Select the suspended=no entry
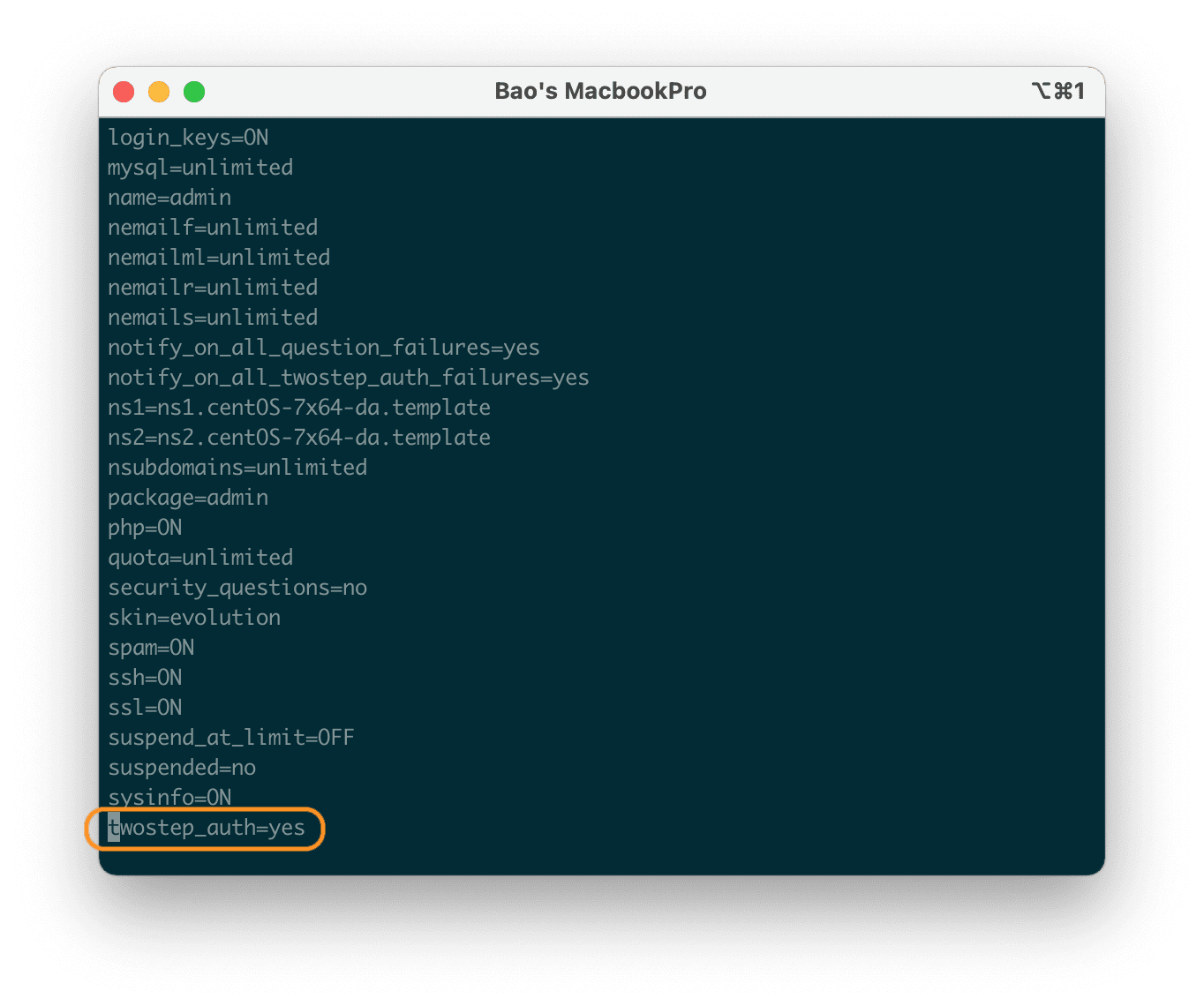Viewport: 1204px width, 1006px height. coord(182,767)
